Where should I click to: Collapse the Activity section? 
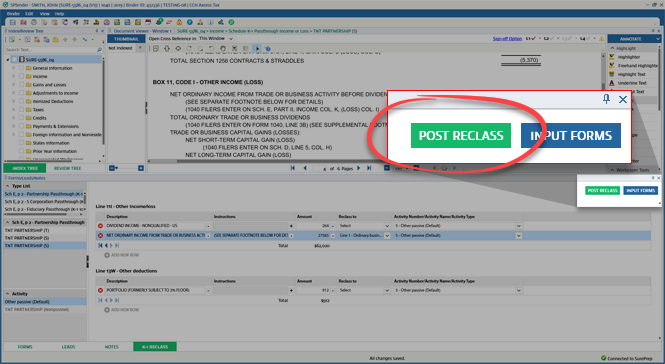point(7,294)
